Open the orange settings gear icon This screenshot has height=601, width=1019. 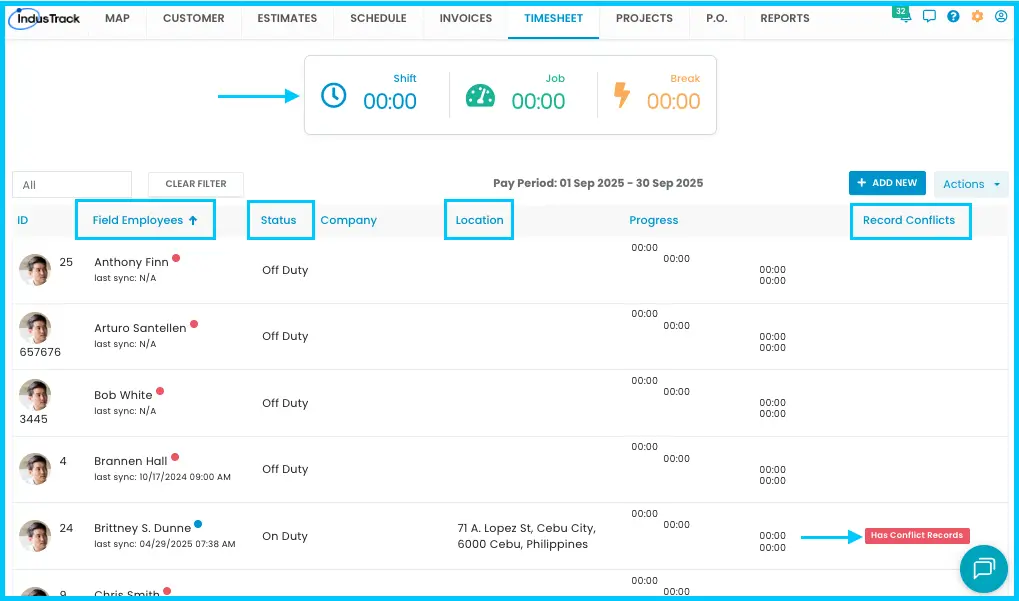977,16
